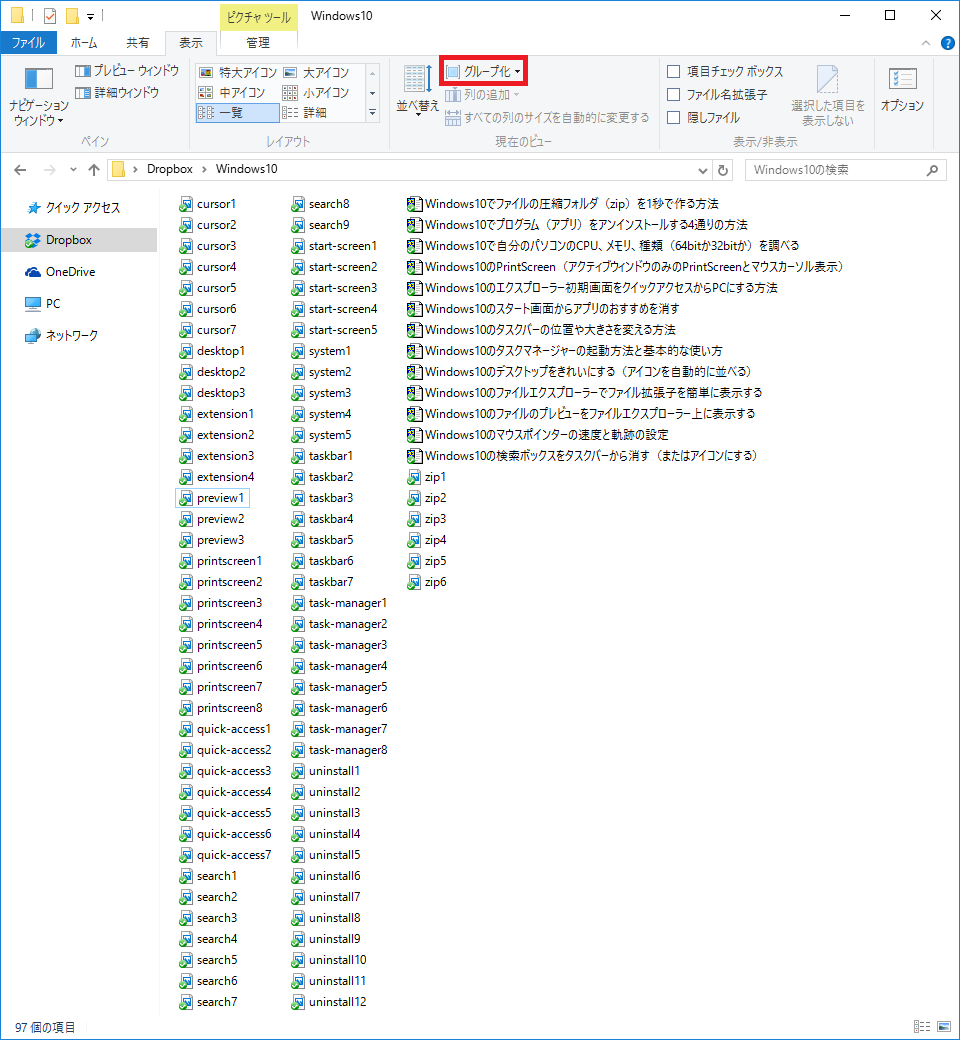Image resolution: width=960 pixels, height=1040 pixels.
Task: Toggle ファイル名拡張子 checkbox
Action: click(674, 95)
